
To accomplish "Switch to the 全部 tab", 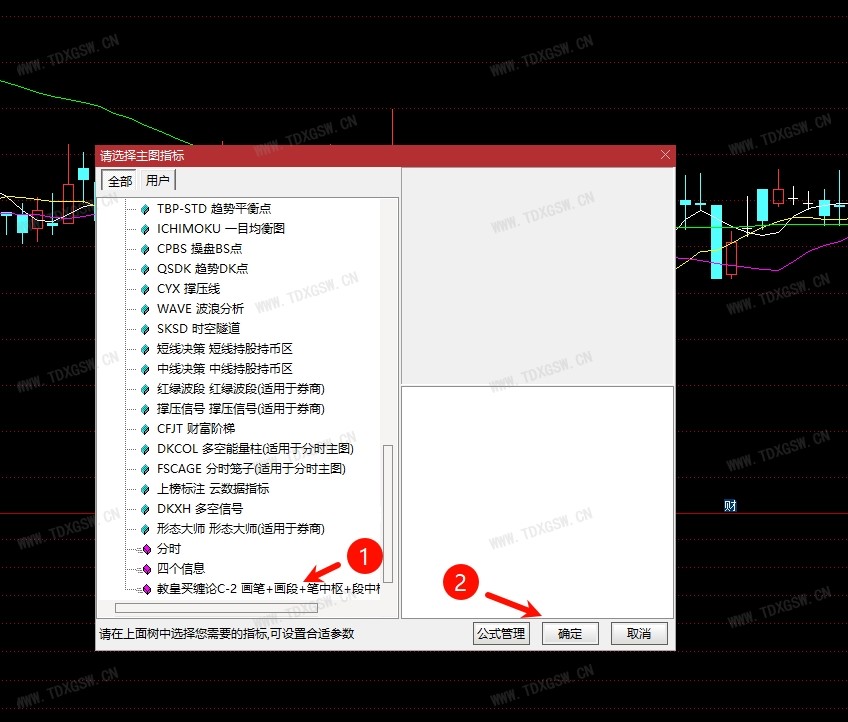I will tap(120, 181).
